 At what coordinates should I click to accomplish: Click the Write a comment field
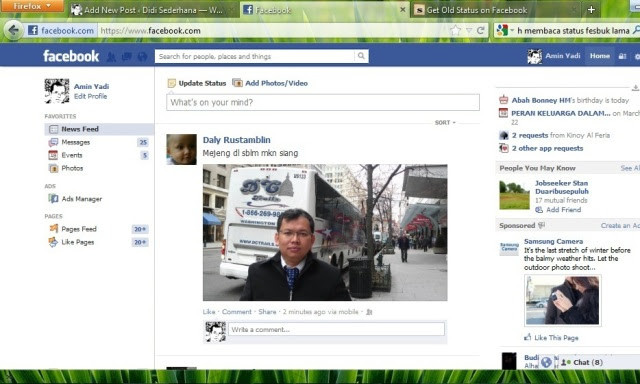pos(336,329)
